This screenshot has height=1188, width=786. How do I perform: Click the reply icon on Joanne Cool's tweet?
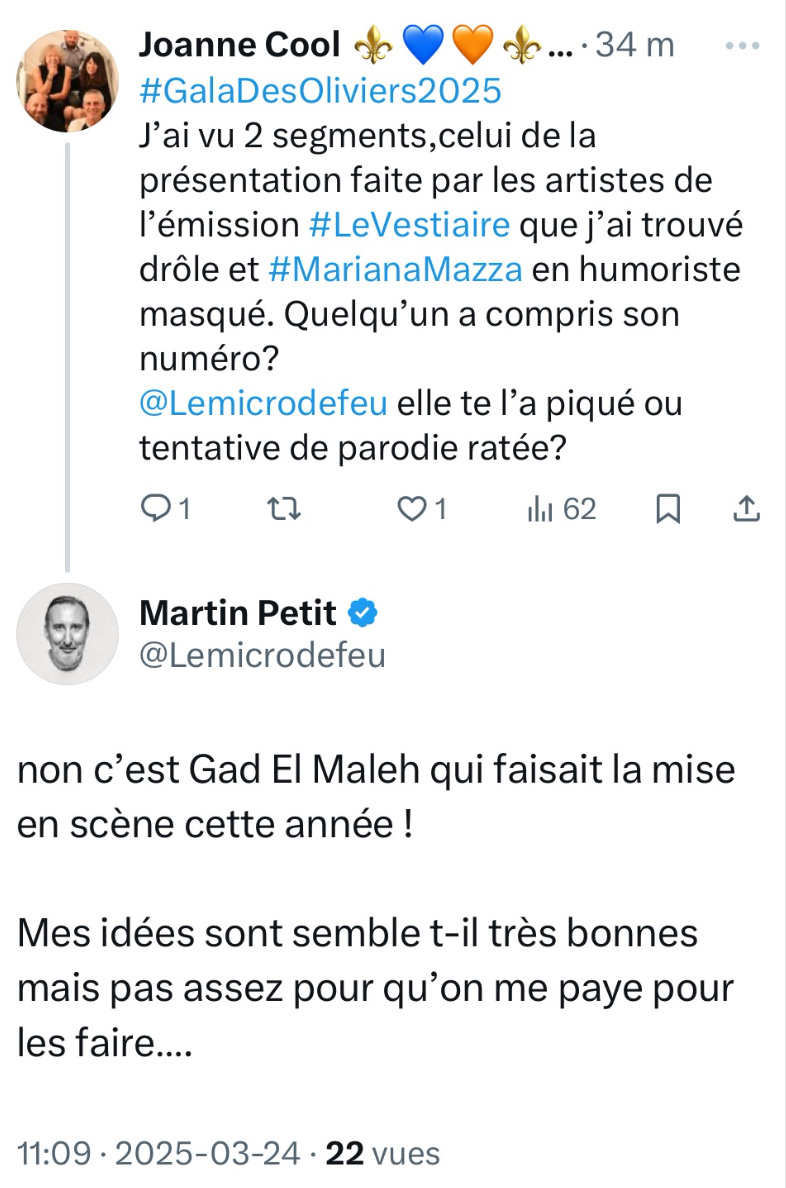156,508
